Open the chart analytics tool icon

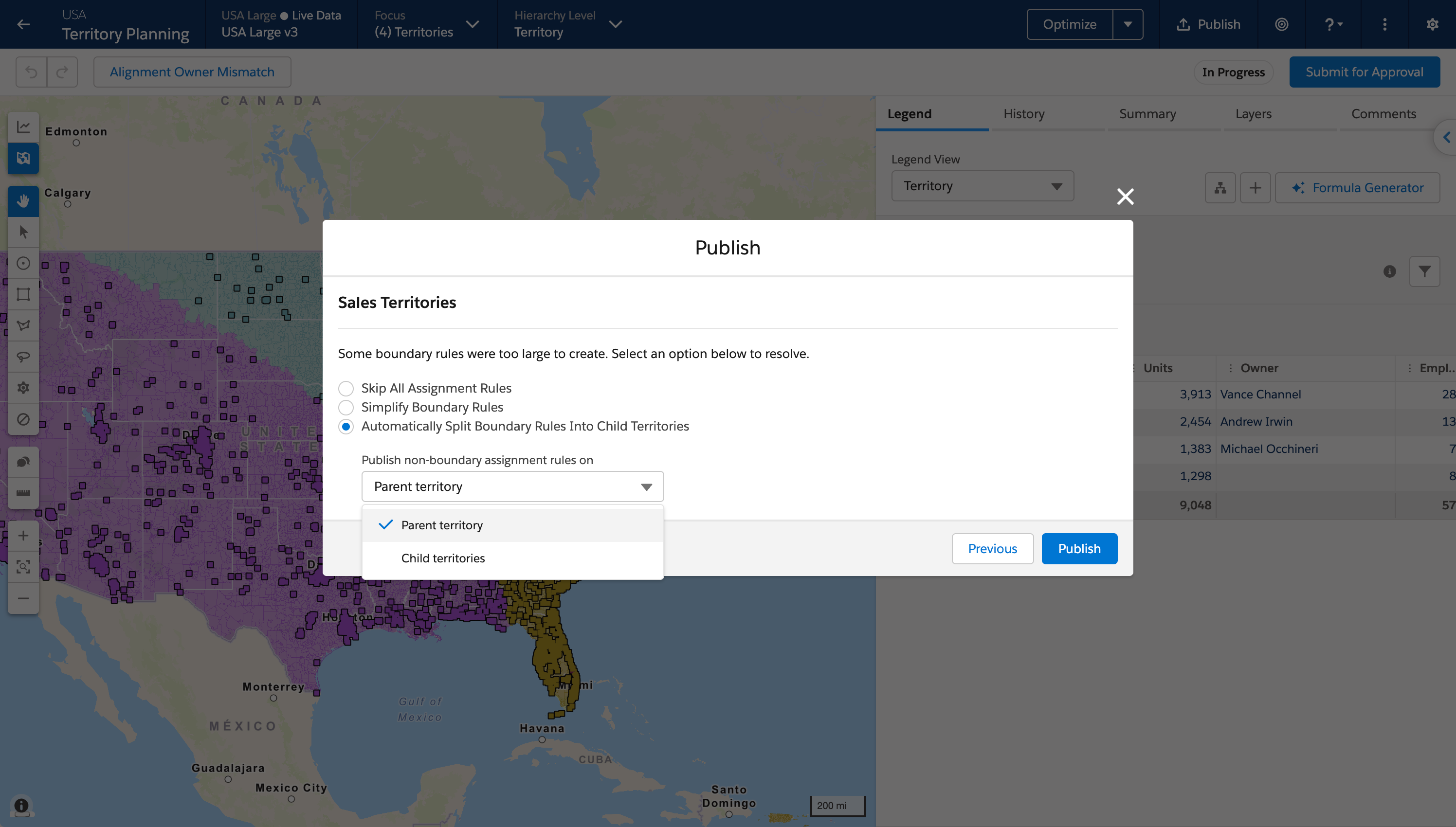click(x=23, y=126)
